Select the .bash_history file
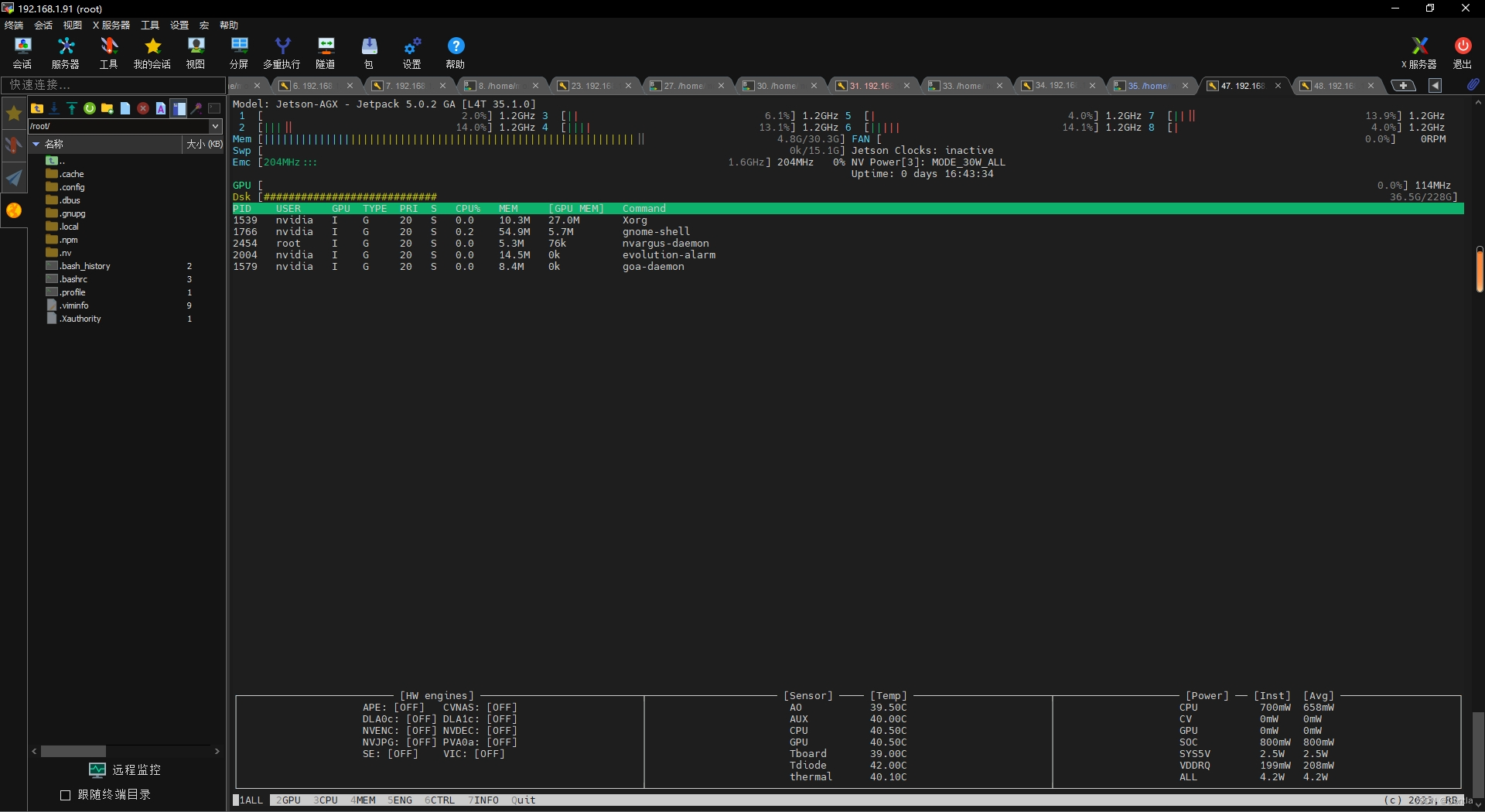1485x812 pixels. click(x=78, y=266)
